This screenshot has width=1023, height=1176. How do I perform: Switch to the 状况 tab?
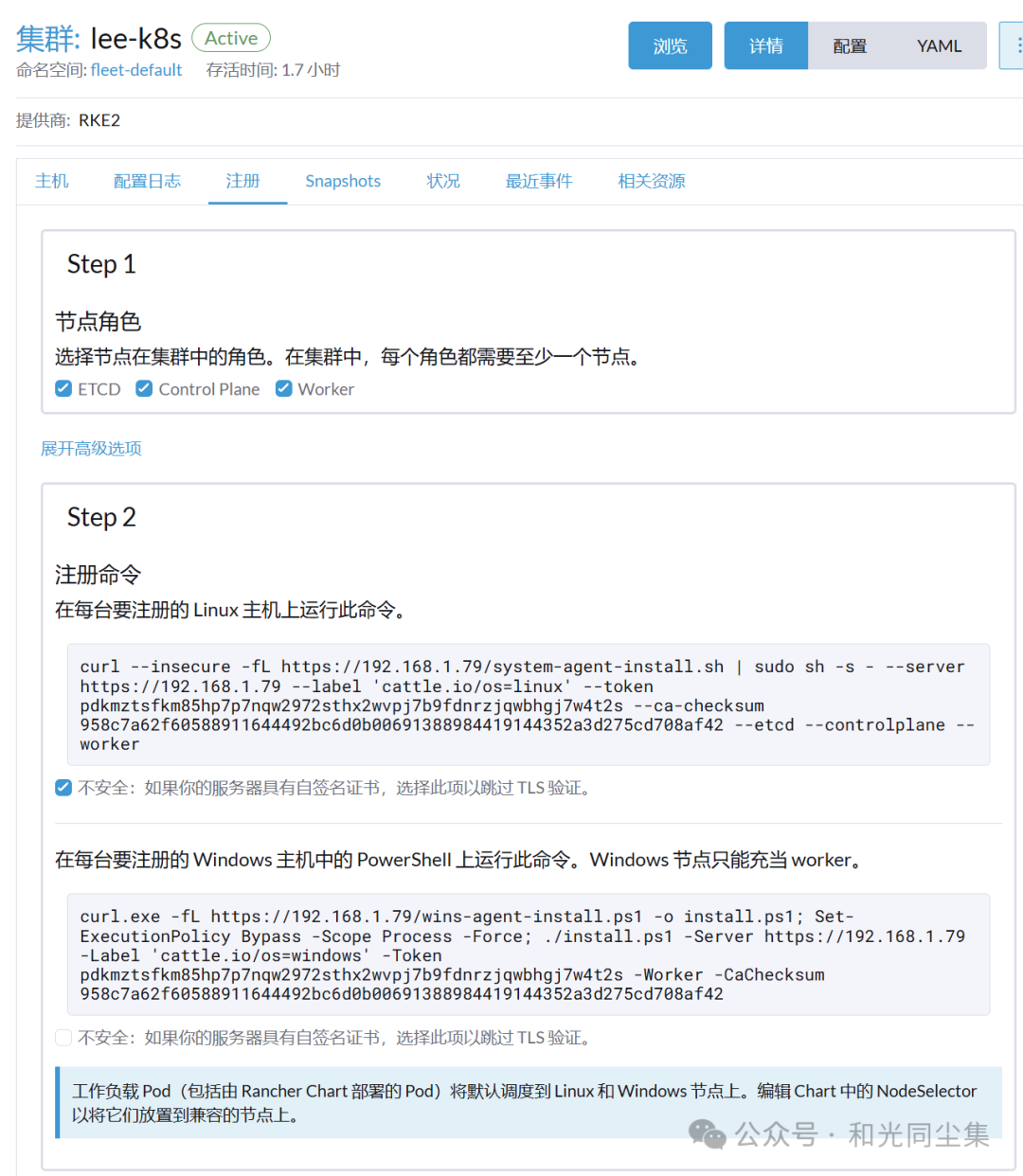[x=443, y=181]
